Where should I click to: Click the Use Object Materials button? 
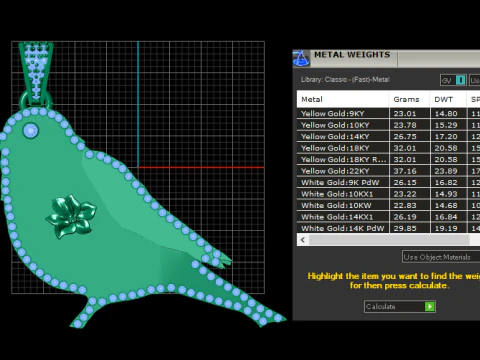tap(441, 257)
